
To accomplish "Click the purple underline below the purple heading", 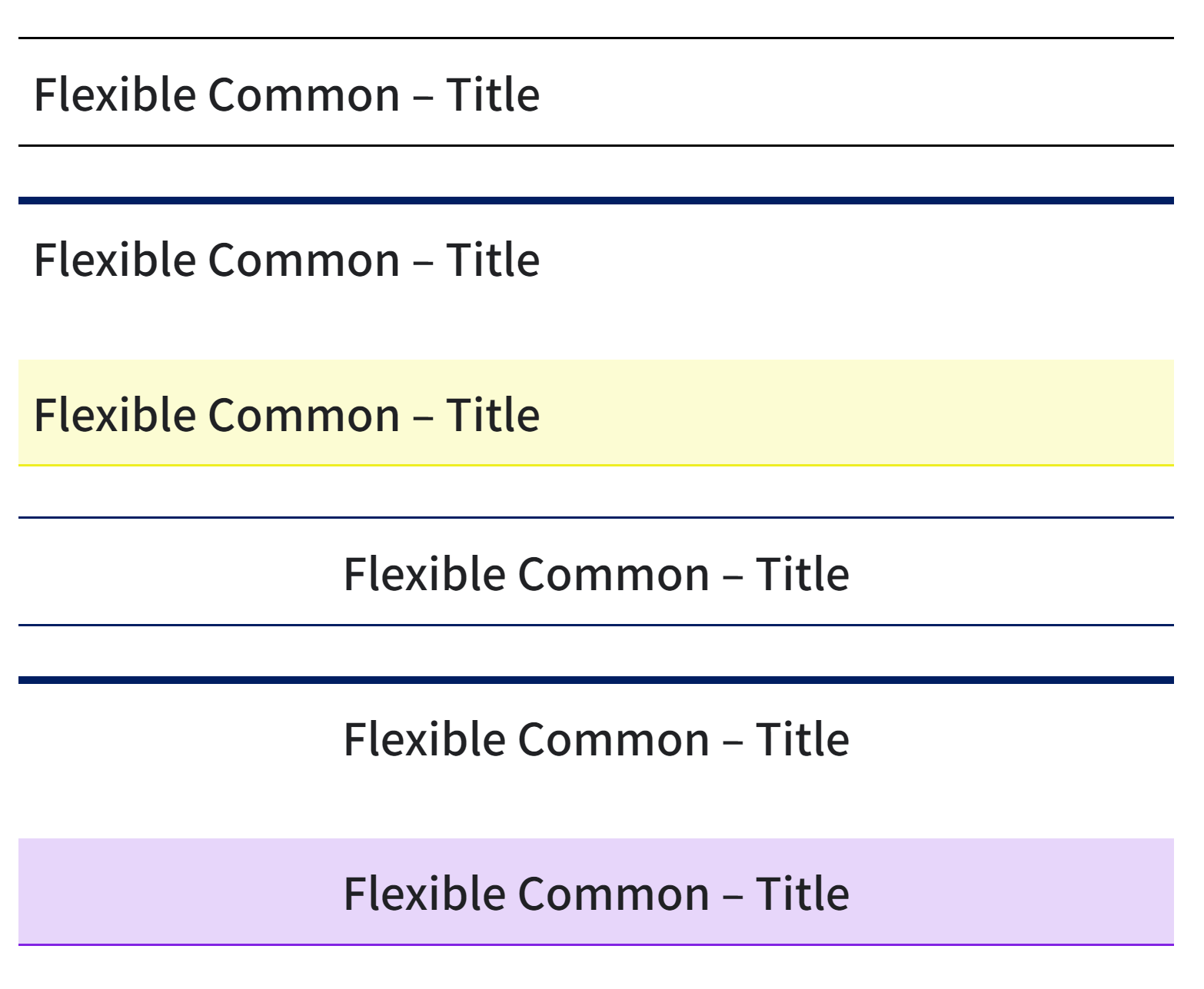I will 596,944.
